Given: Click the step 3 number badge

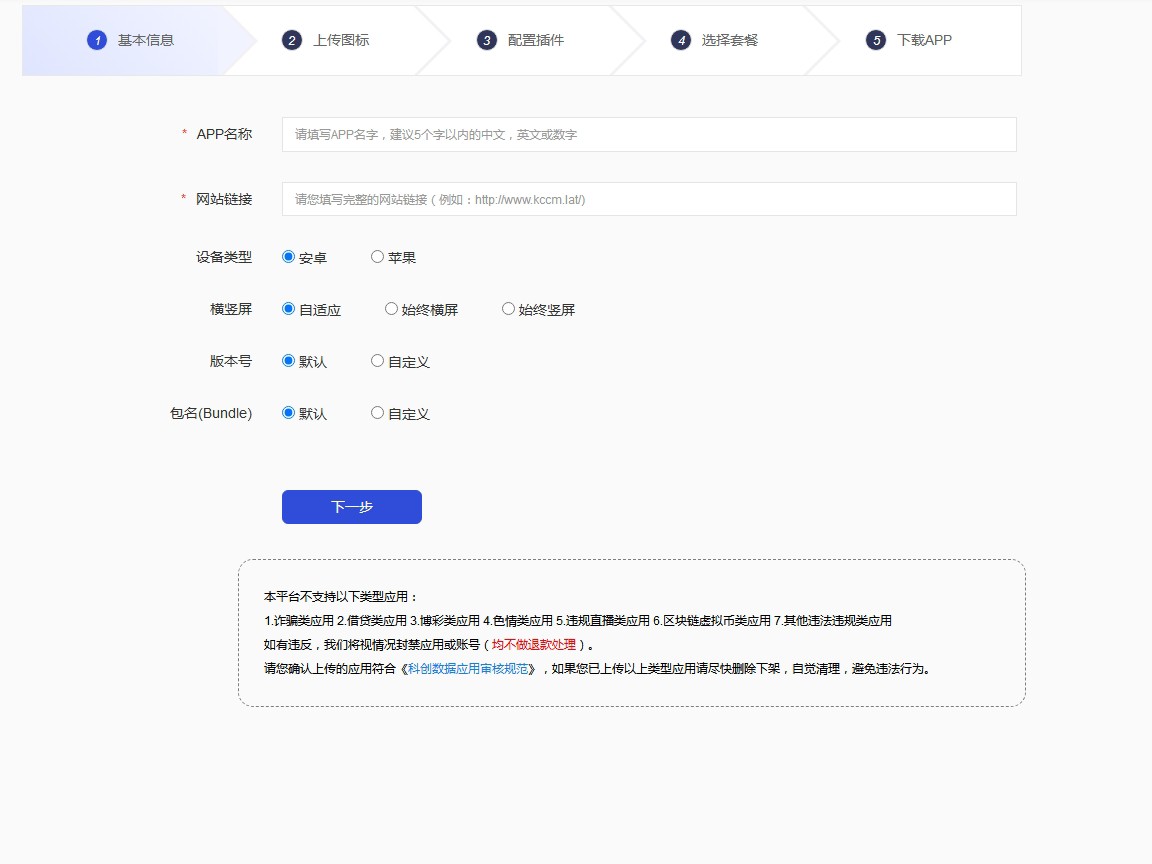Looking at the screenshot, I should coord(486,40).
